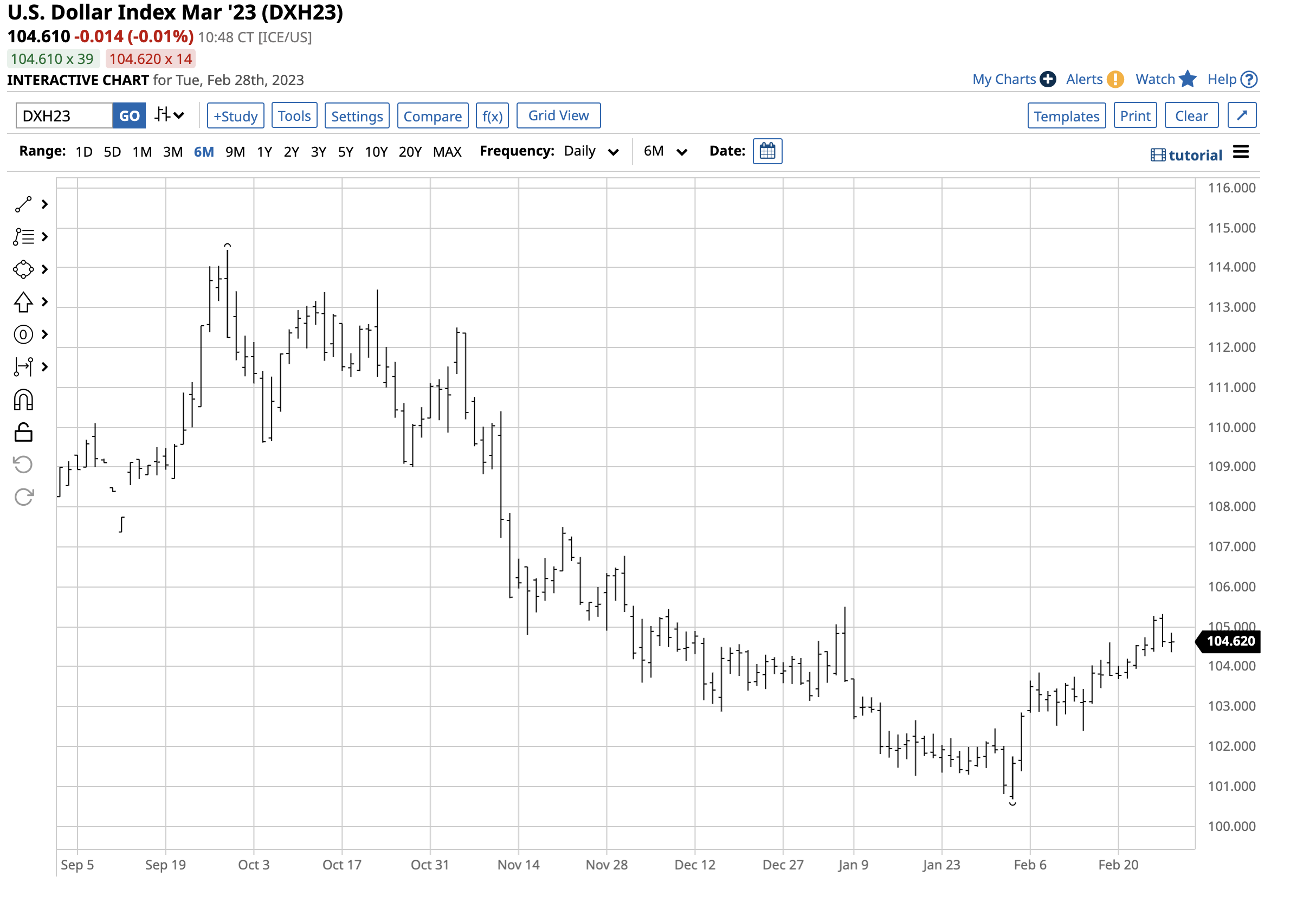Click the expand chart fullscreen arrow icon
Image resolution: width=1316 pixels, height=915 pixels.
pos(1242,116)
